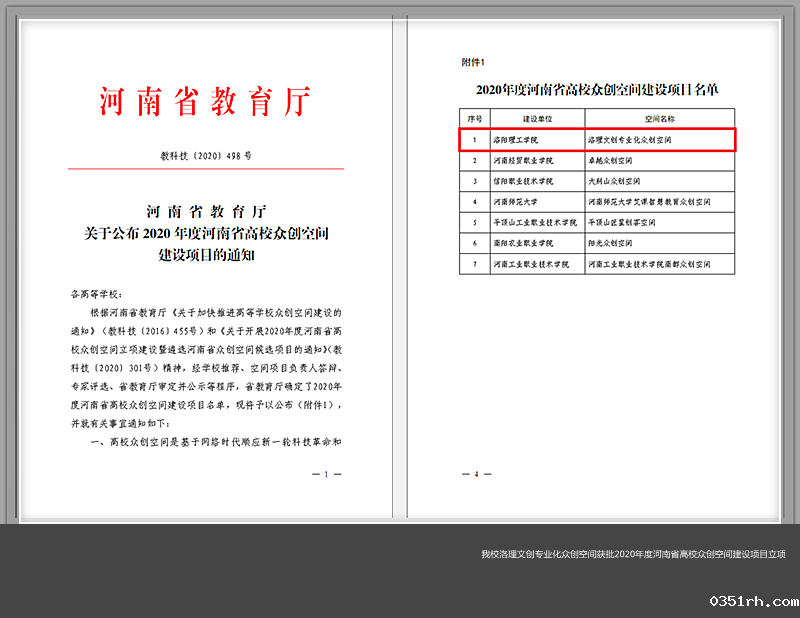Select document number 教科技〔2020〕498号
Image resolution: width=800 pixels, height=618 pixels.
click(x=204, y=156)
